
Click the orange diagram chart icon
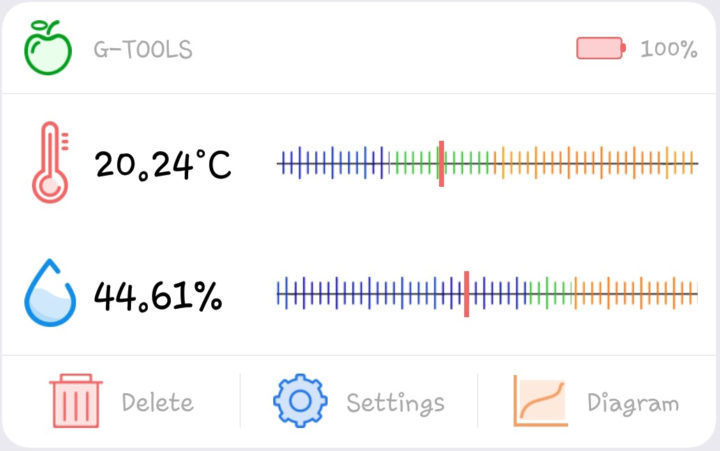(540, 401)
